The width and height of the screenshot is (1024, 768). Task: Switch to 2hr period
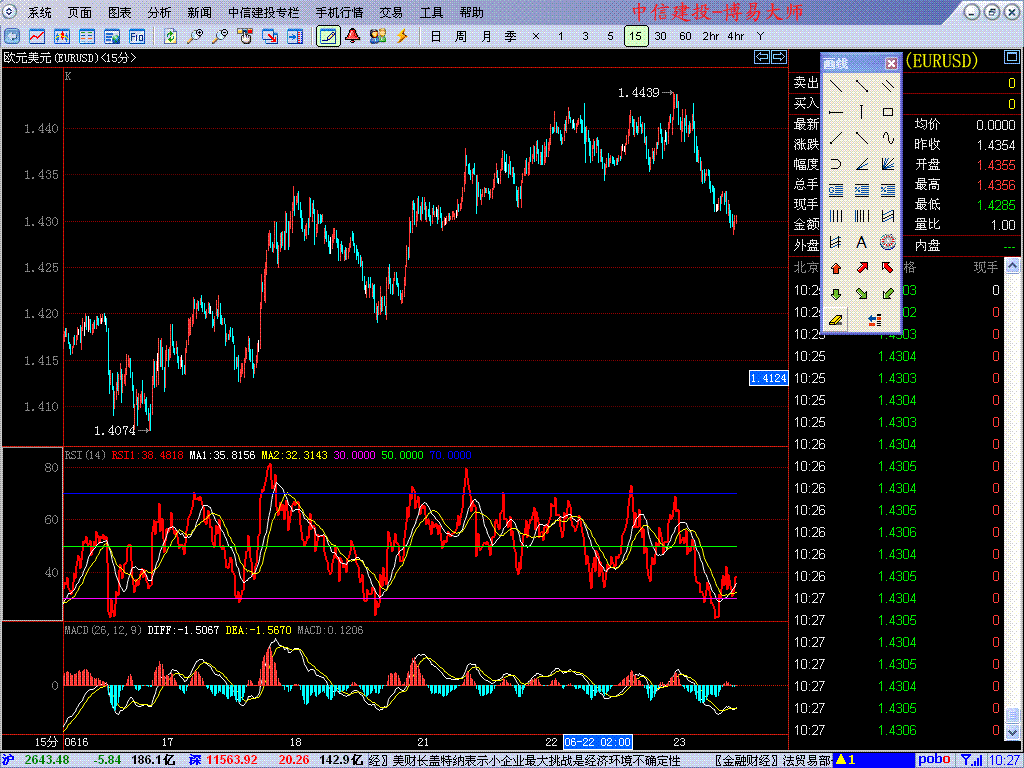pos(711,37)
